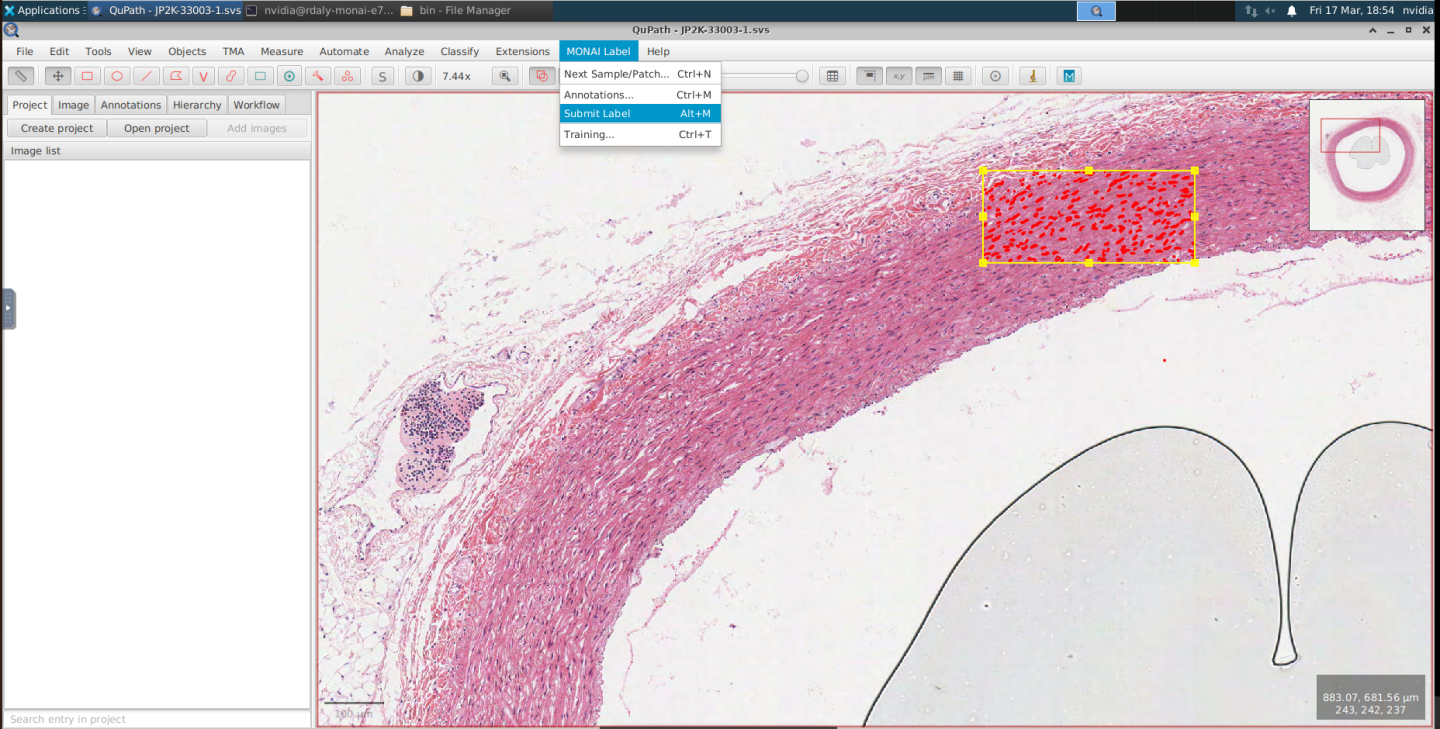This screenshot has width=1440, height=729.
Task: Select the Line drawing tool
Action: click(x=146, y=76)
